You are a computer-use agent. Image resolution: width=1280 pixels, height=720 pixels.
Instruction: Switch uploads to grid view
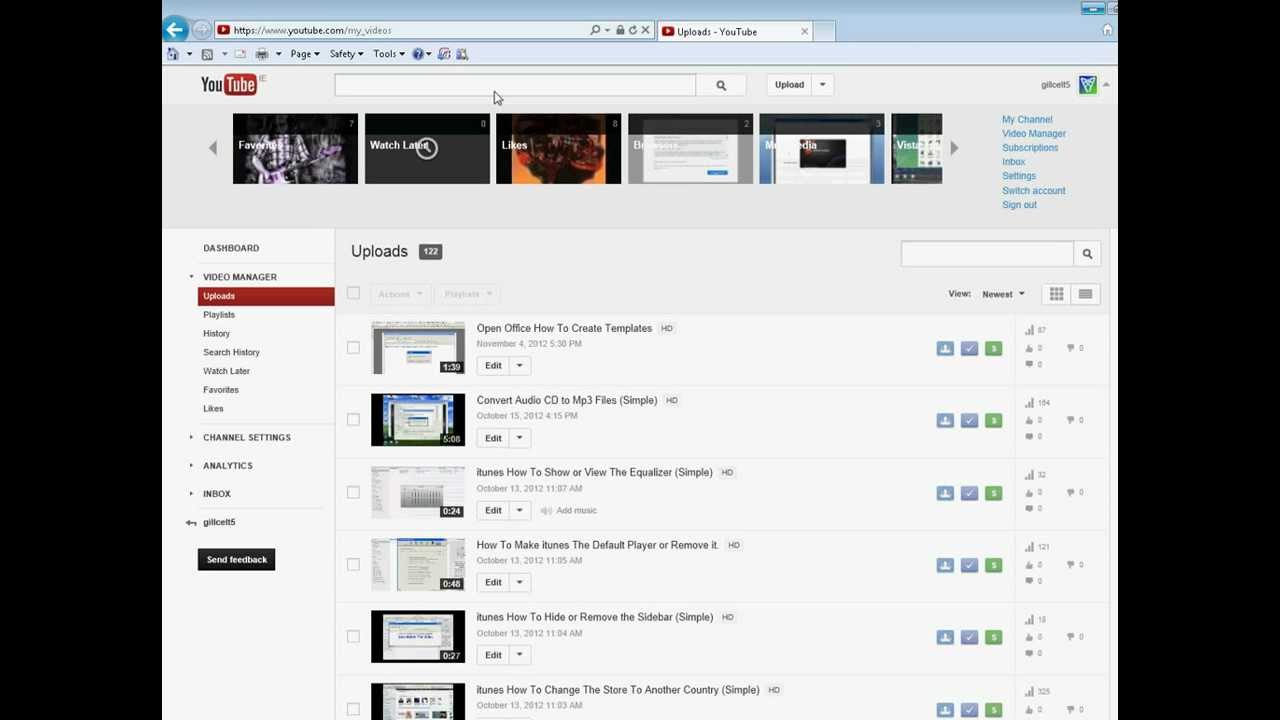[1056, 293]
